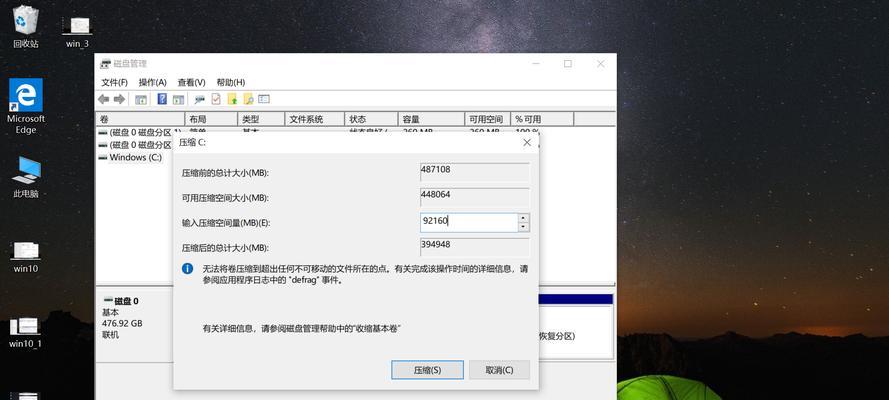The width and height of the screenshot is (889, 400).
Task: Sort by the 容量 column header
Action: point(431,119)
